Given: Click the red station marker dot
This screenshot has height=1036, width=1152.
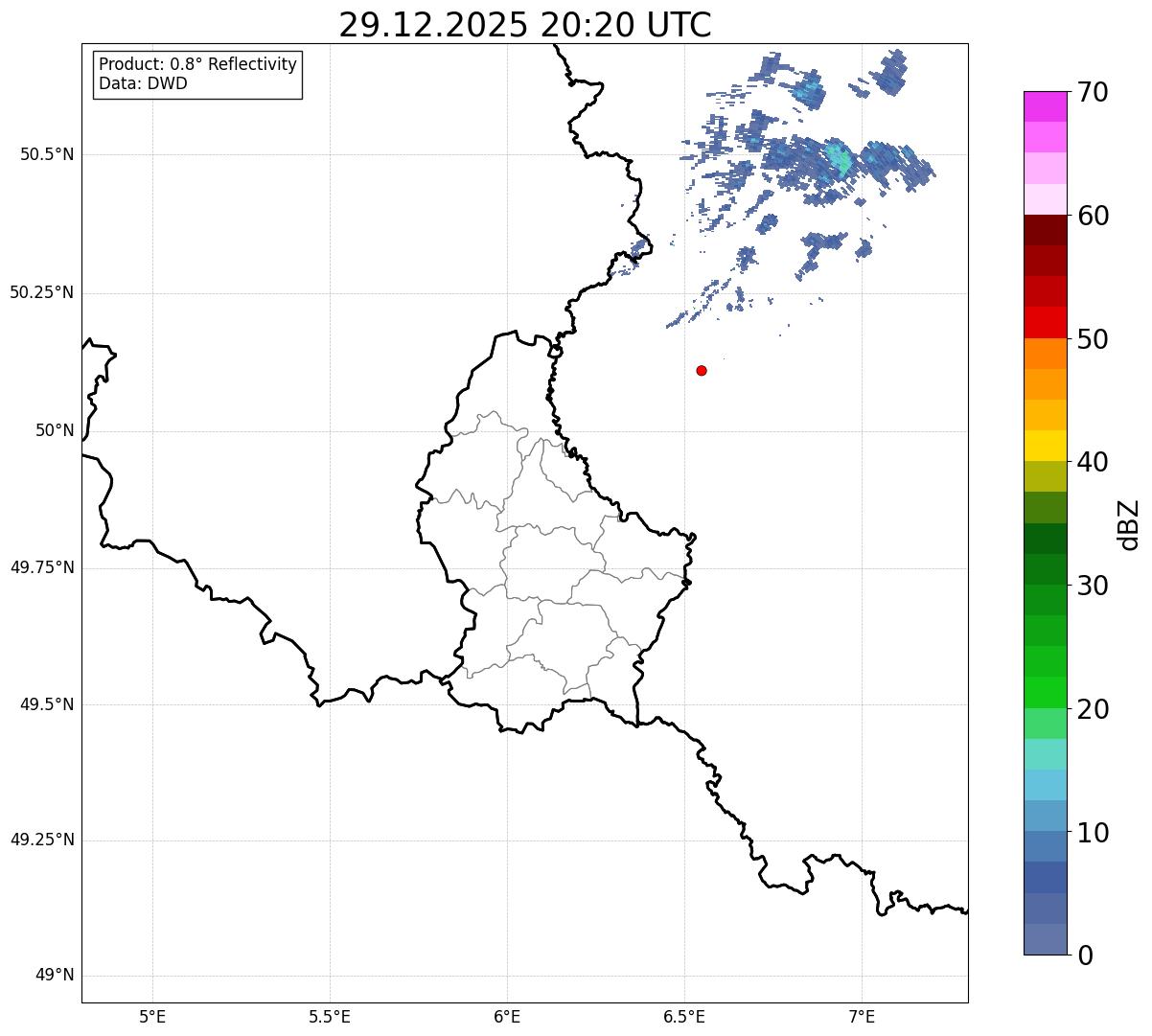Looking at the screenshot, I should (702, 370).
